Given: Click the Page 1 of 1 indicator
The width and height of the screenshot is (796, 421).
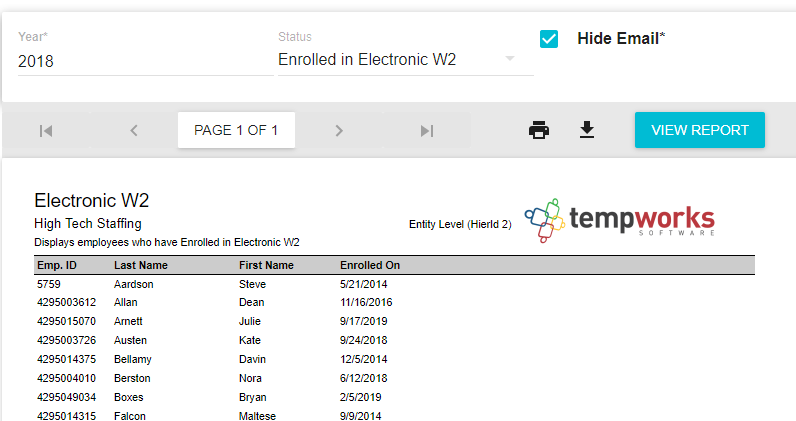Looking at the screenshot, I should tap(236, 130).
